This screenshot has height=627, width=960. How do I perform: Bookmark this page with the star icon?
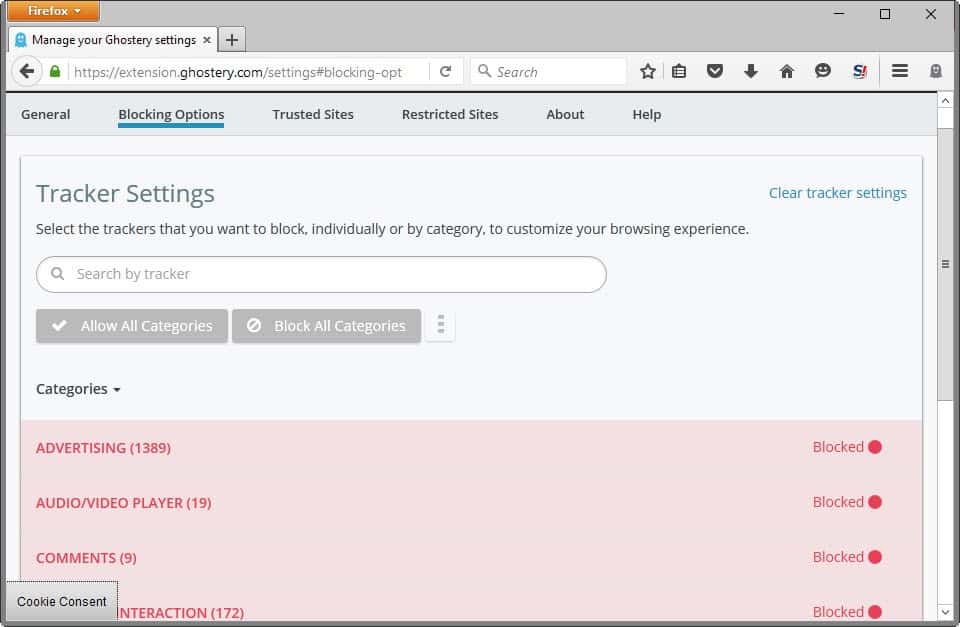tap(648, 72)
